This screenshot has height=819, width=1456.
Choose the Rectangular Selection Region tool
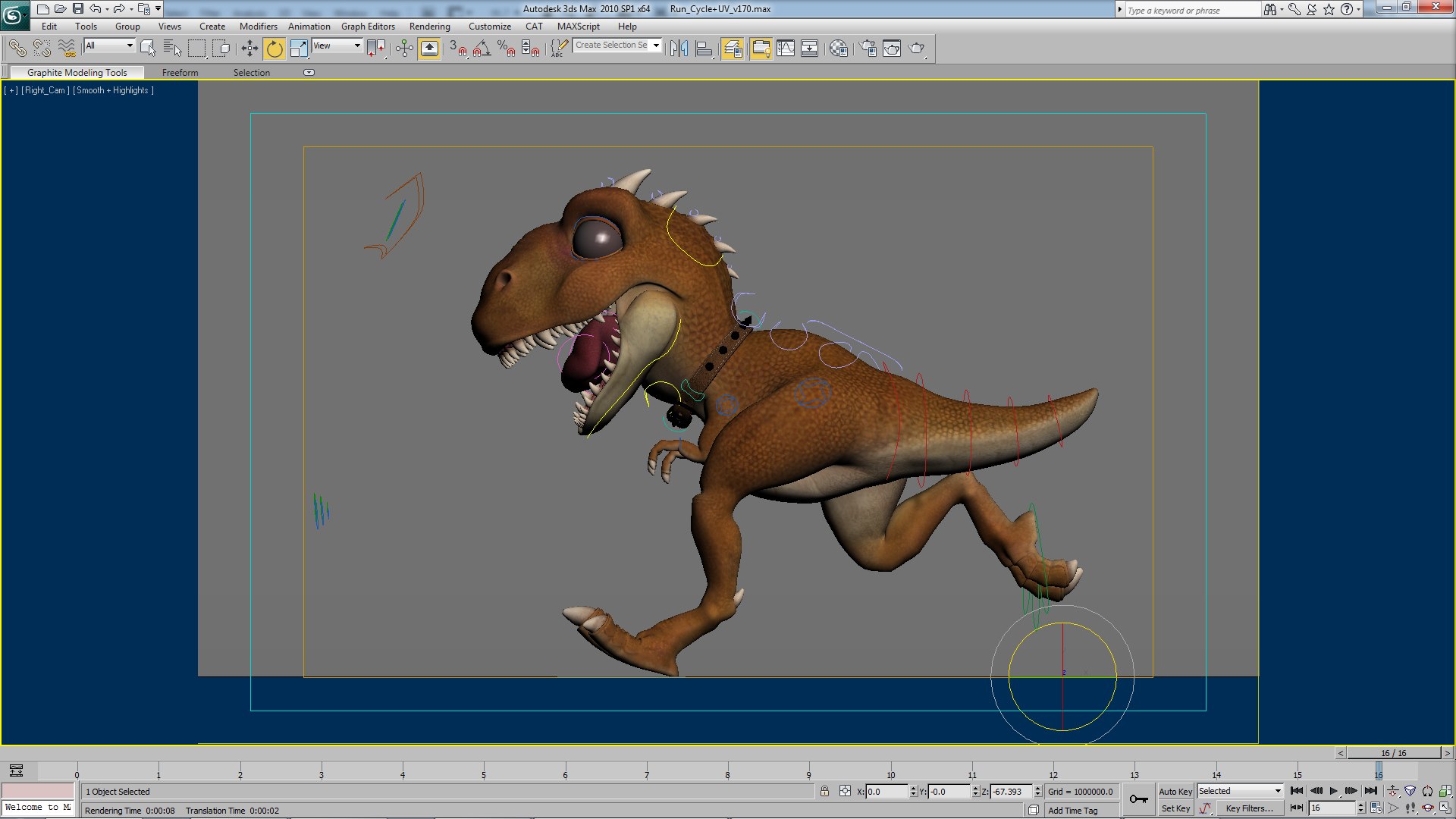pyautogui.click(x=196, y=49)
